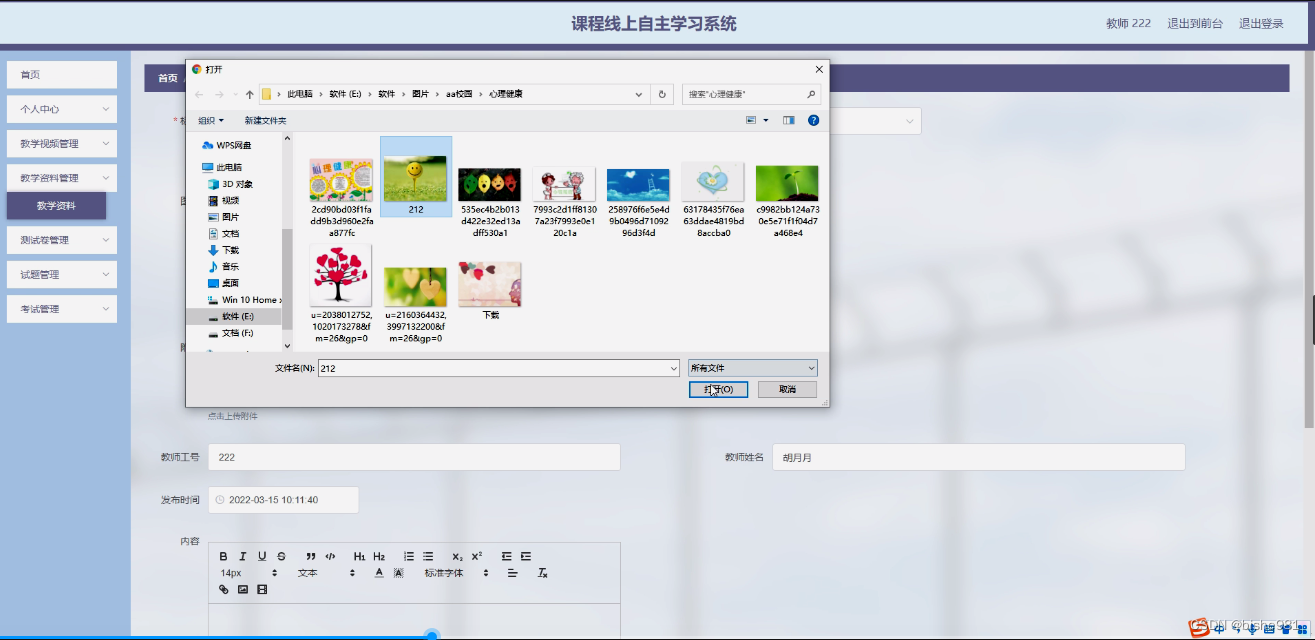Screen dimensions: 1315x640
Task: Select the underline icon
Action: click(x=262, y=557)
